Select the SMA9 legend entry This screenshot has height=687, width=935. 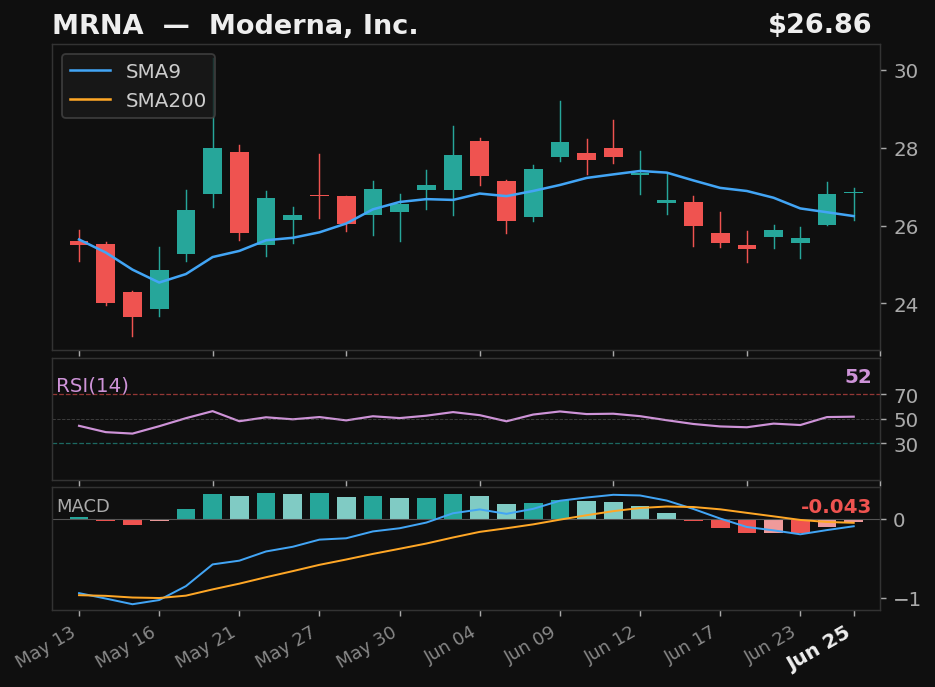point(138,71)
